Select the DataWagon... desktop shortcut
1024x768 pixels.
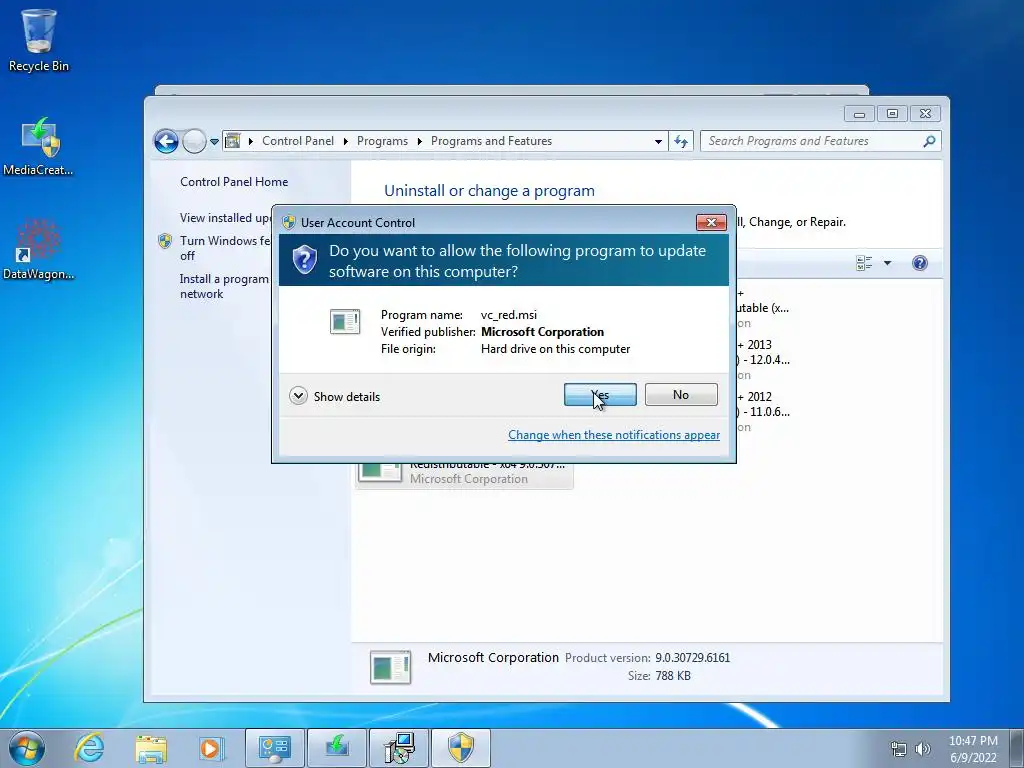pos(39,249)
